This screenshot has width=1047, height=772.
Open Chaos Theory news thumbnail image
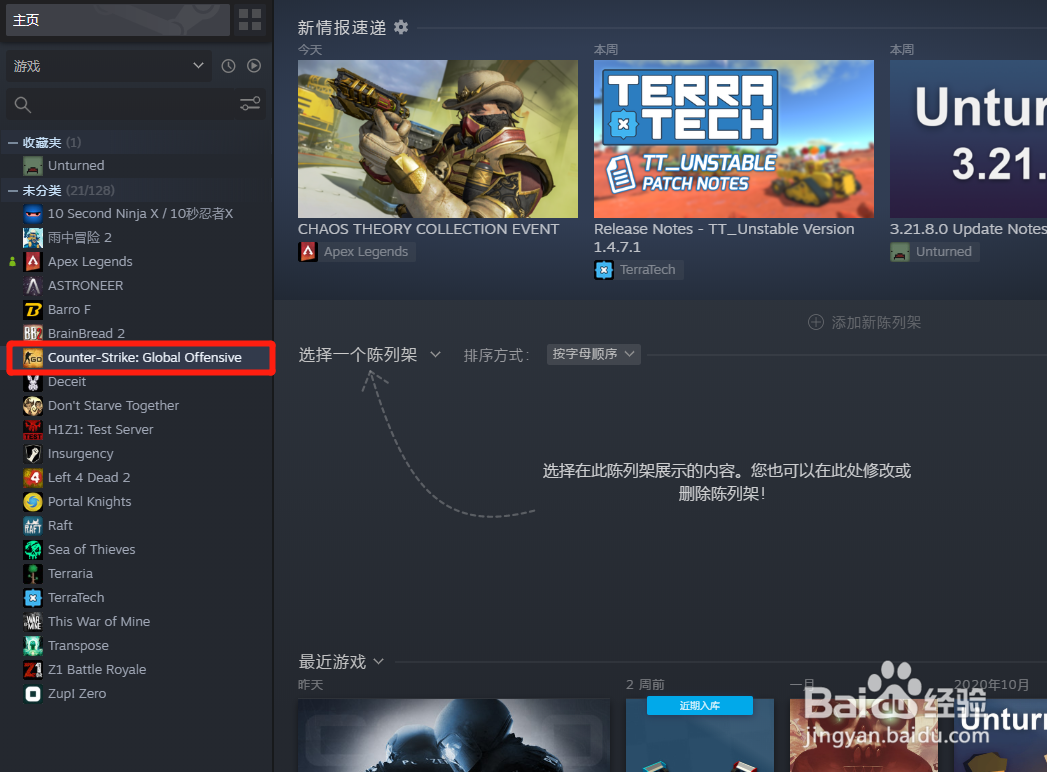click(x=438, y=139)
